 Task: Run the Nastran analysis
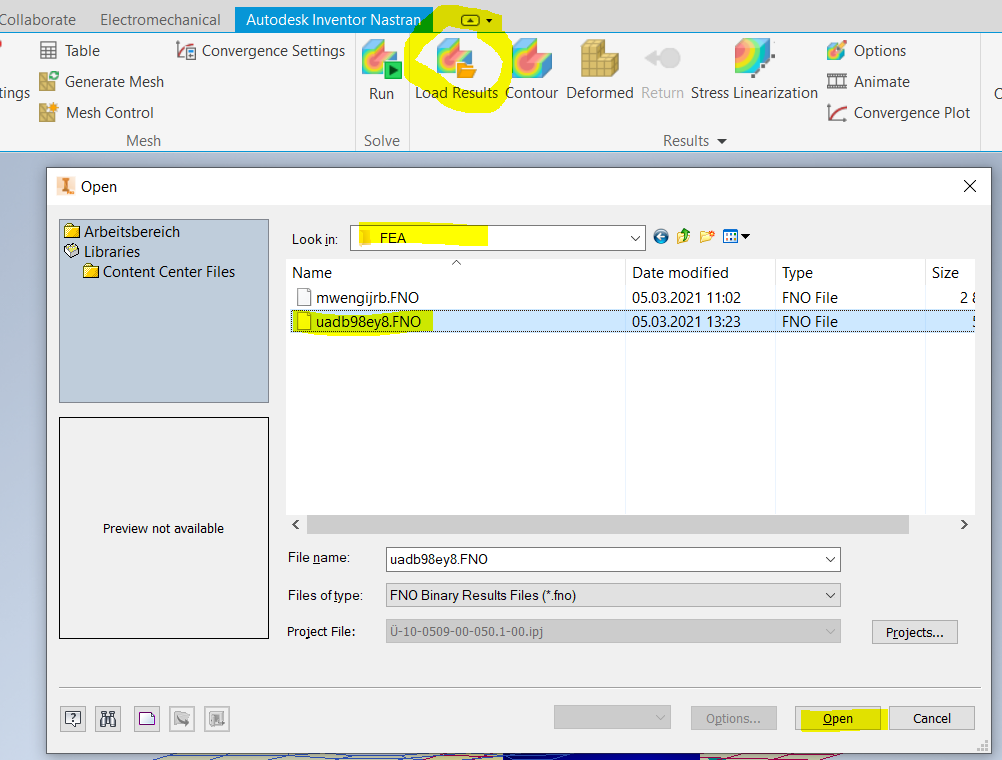click(381, 70)
